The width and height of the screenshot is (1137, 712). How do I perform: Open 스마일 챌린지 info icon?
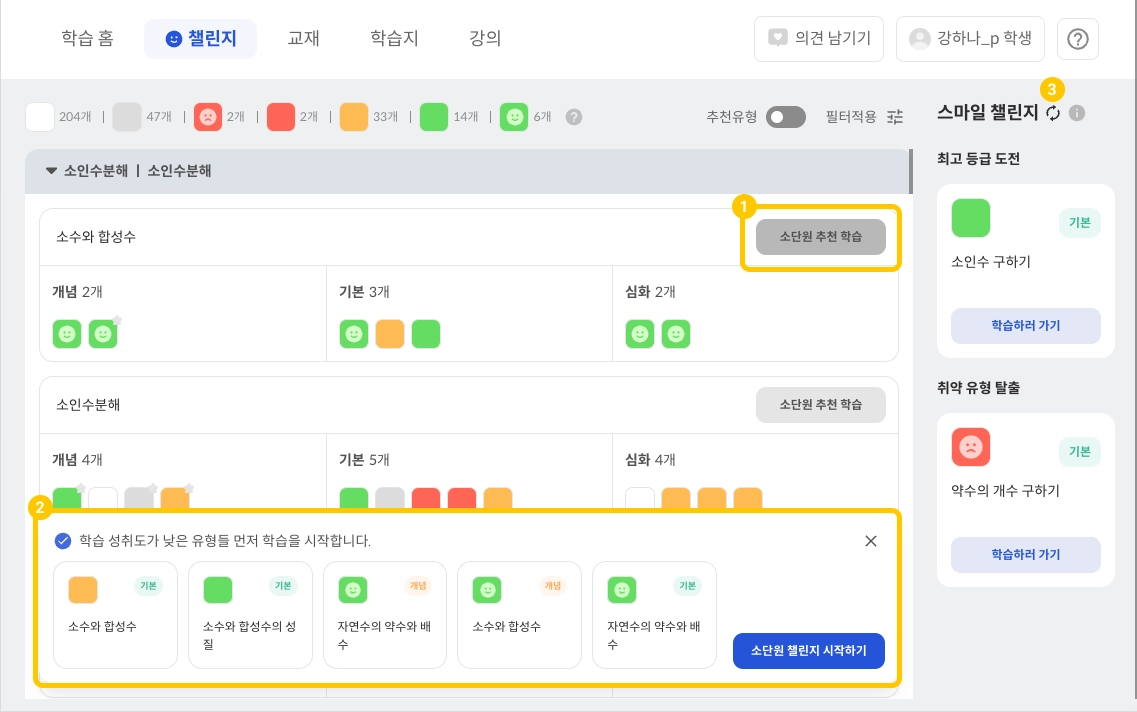pyautogui.click(x=1077, y=113)
